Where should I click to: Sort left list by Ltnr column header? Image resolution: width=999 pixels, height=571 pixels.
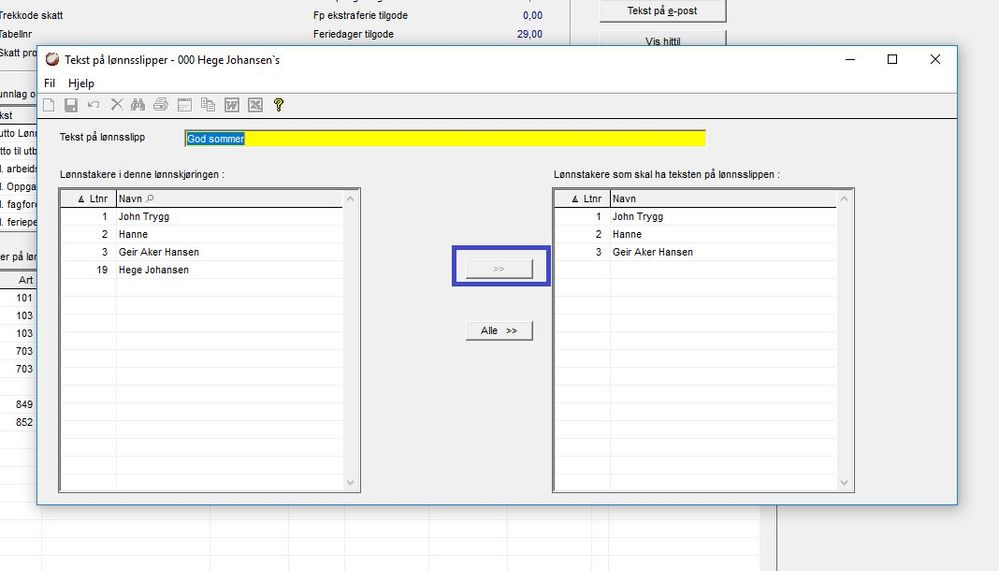point(89,199)
